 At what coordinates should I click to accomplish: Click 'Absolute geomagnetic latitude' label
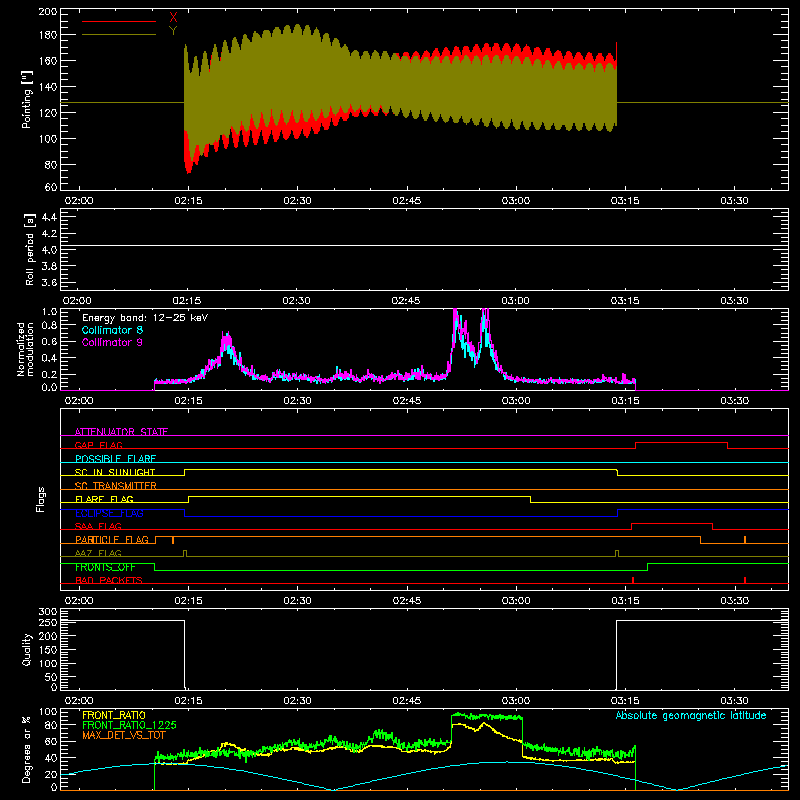[691, 715]
